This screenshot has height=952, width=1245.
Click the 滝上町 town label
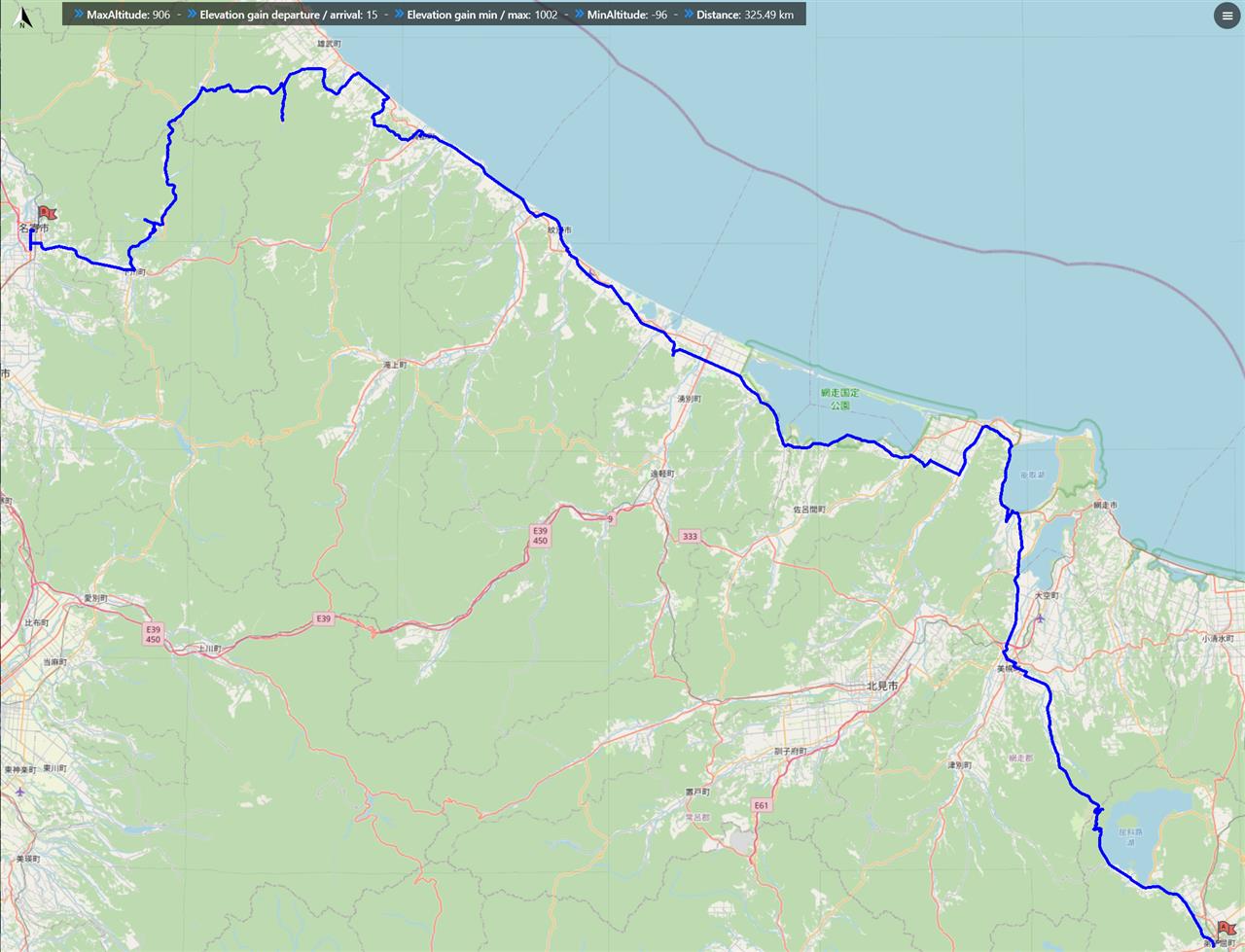tap(395, 365)
